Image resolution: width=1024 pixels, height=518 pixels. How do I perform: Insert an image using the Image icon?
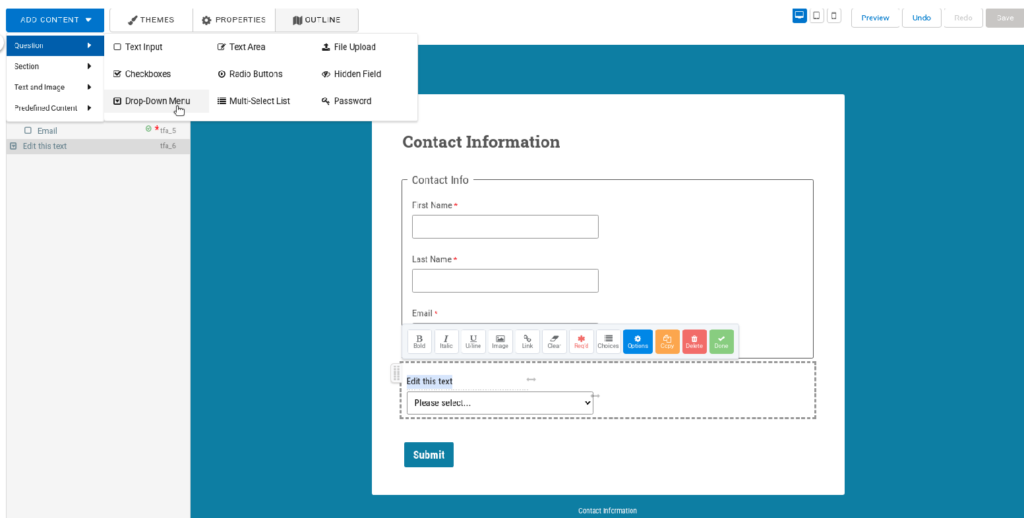(500, 341)
